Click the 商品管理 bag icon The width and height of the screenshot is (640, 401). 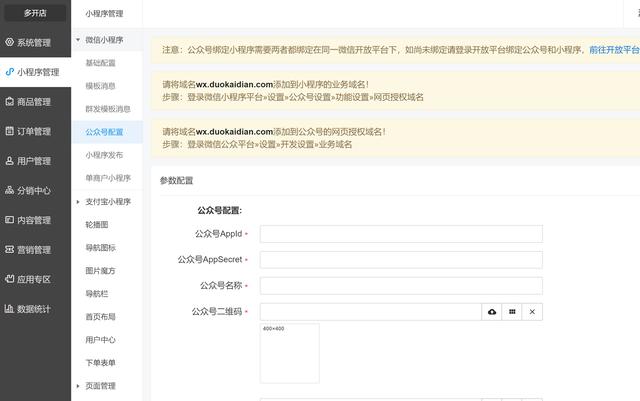(9, 102)
